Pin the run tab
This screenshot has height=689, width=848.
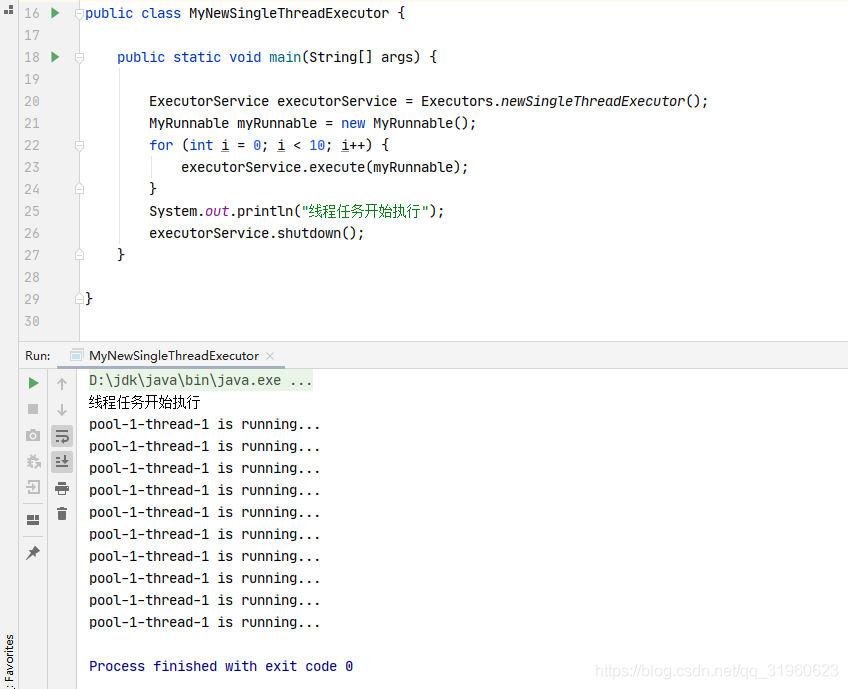point(33,553)
